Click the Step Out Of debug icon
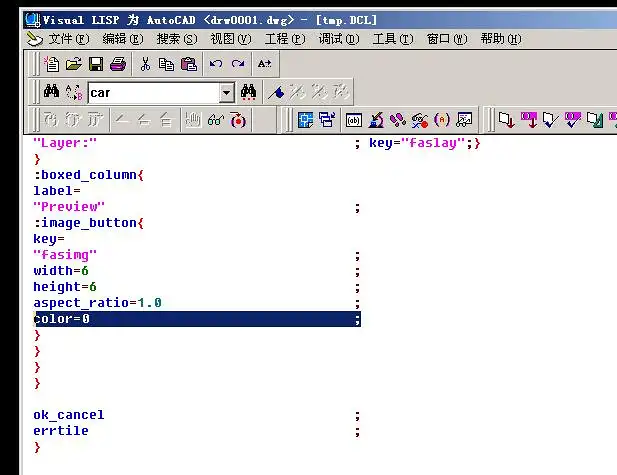 pos(95,120)
